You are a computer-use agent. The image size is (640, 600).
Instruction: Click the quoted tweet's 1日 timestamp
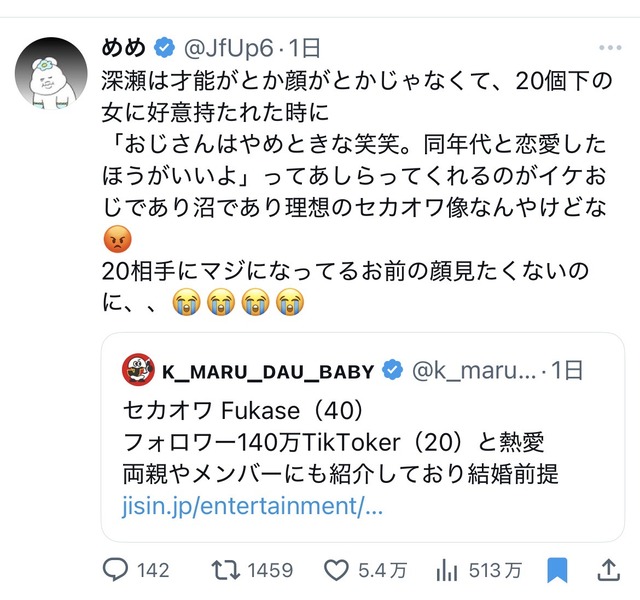(567, 371)
